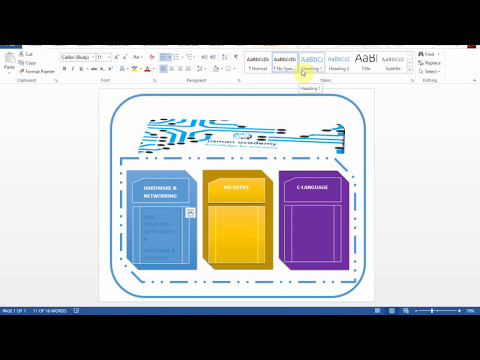This screenshot has height=360, width=480.
Task: Apply the Heading 1 style
Action: coord(312,63)
